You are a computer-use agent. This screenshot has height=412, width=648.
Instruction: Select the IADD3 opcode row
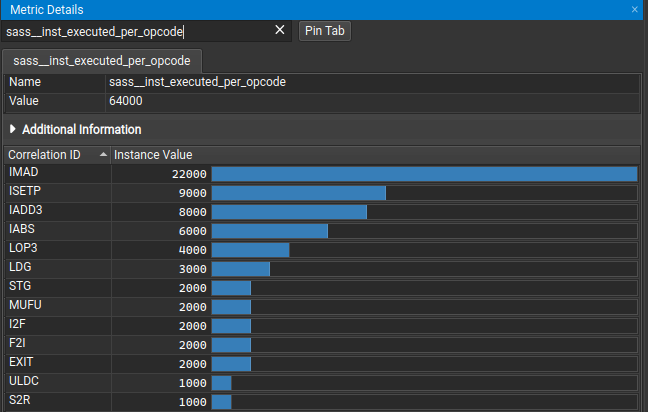[x=322, y=212]
